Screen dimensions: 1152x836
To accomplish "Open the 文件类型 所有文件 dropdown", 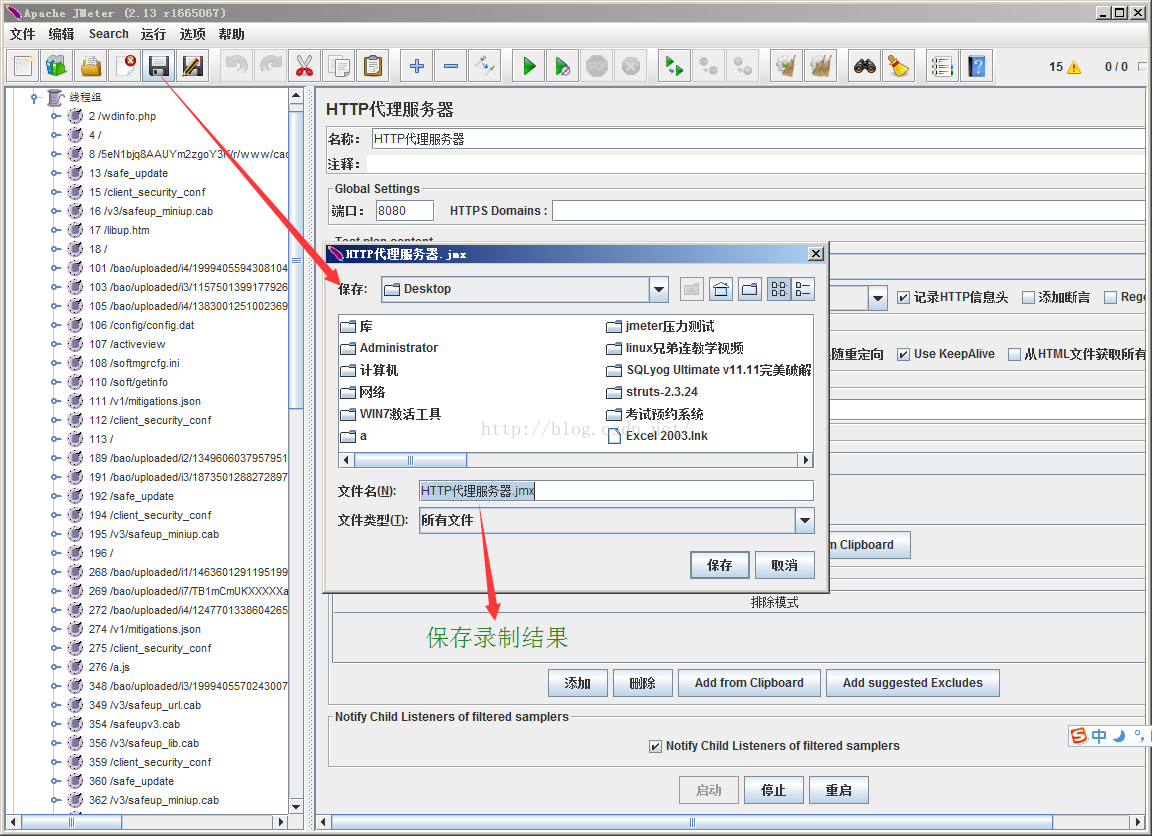I will (x=805, y=521).
